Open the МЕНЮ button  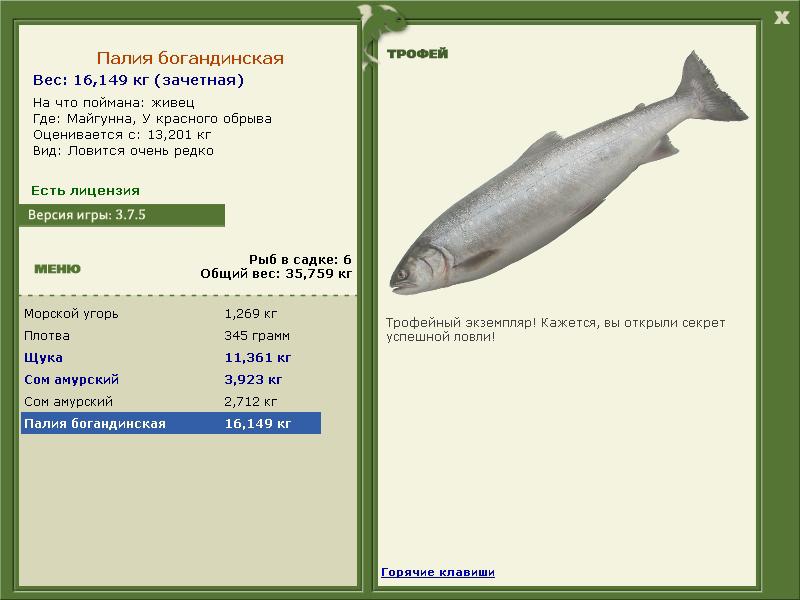(57, 269)
